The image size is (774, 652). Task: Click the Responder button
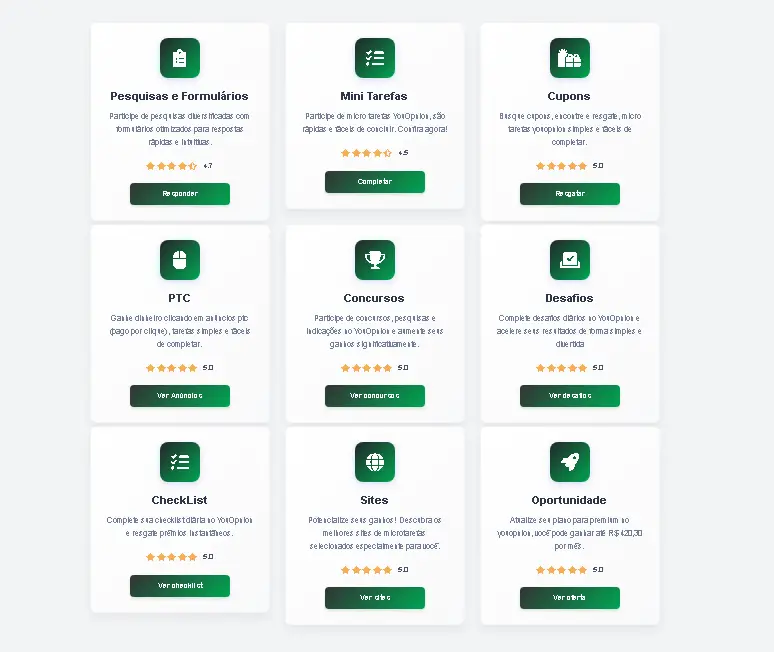coord(180,193)
